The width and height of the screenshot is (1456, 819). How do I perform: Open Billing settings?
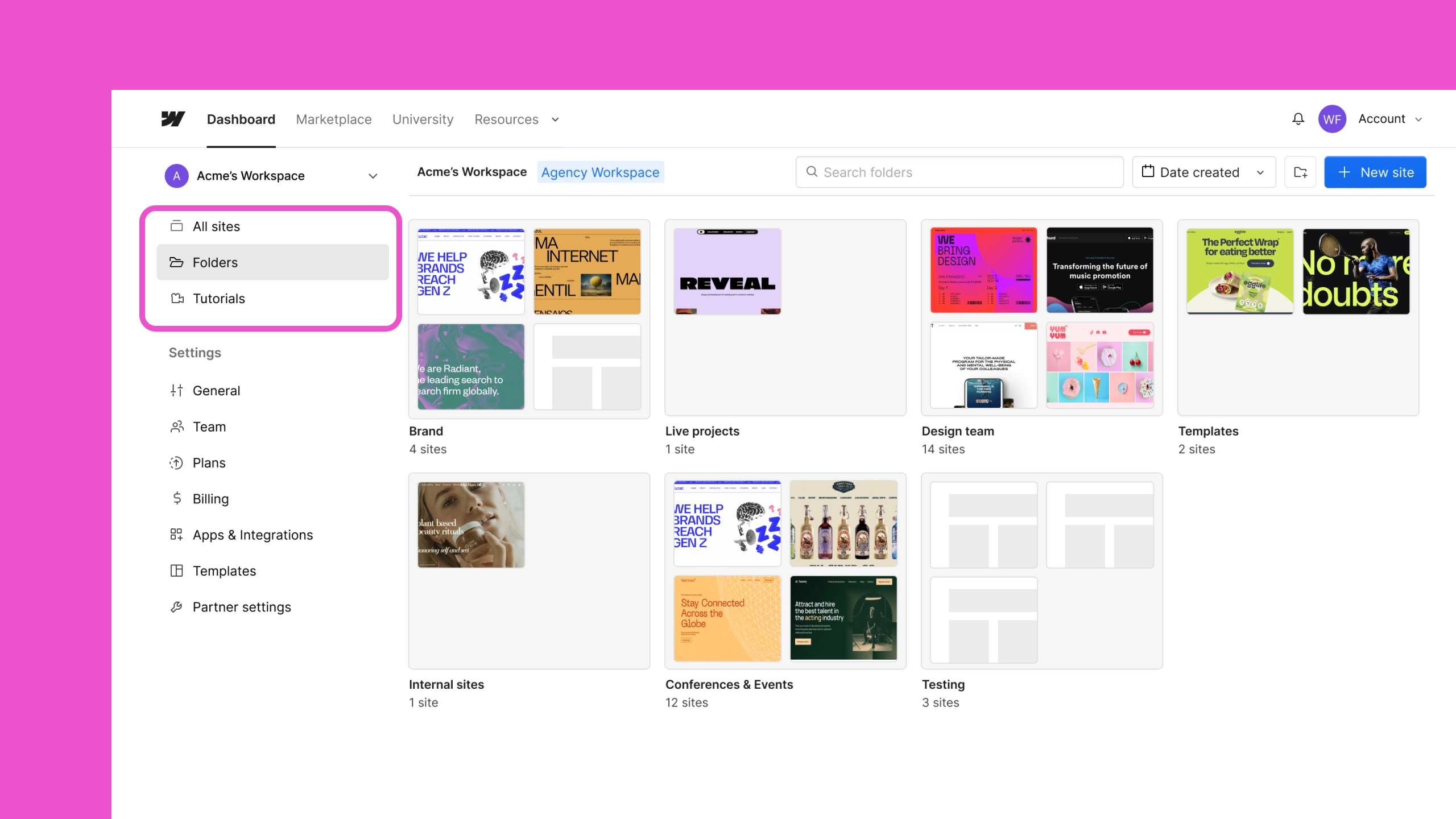[x=210, y=499]
